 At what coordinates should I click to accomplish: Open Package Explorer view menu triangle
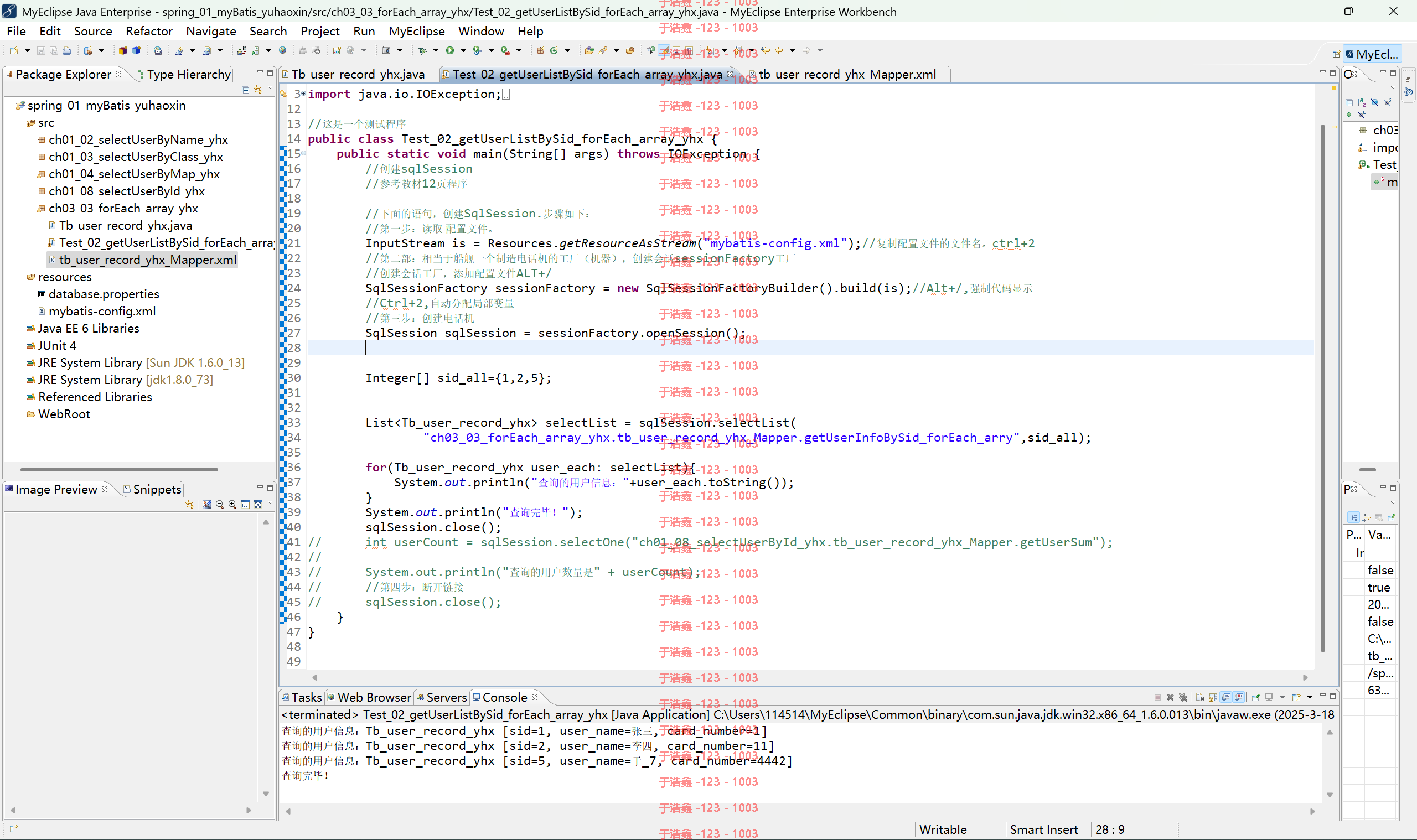point(270,88)
